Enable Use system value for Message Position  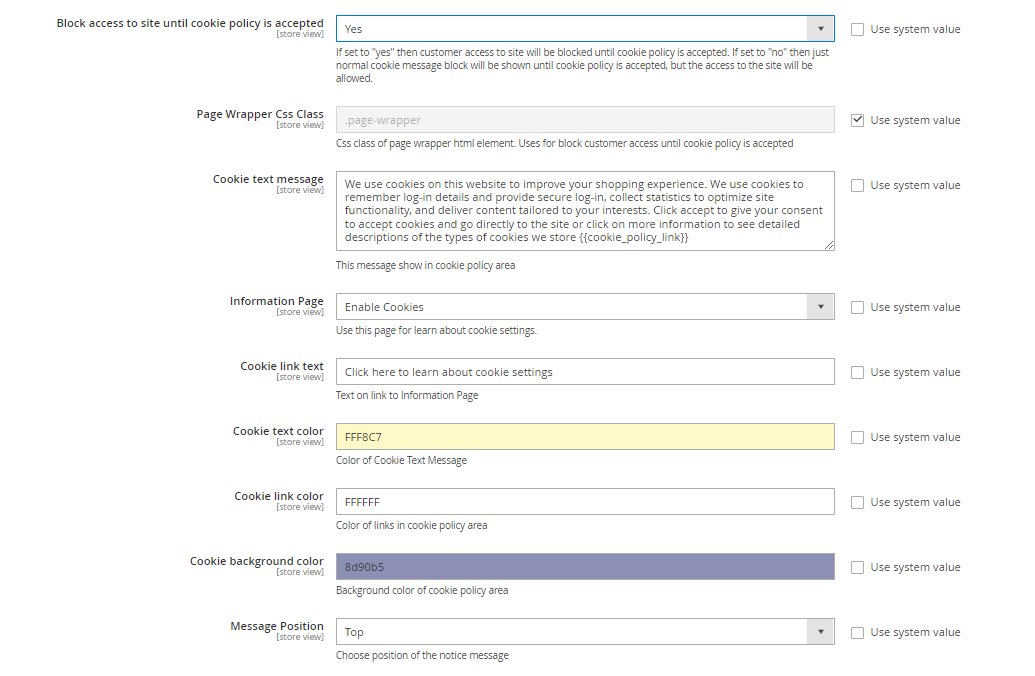coord(857,632)
